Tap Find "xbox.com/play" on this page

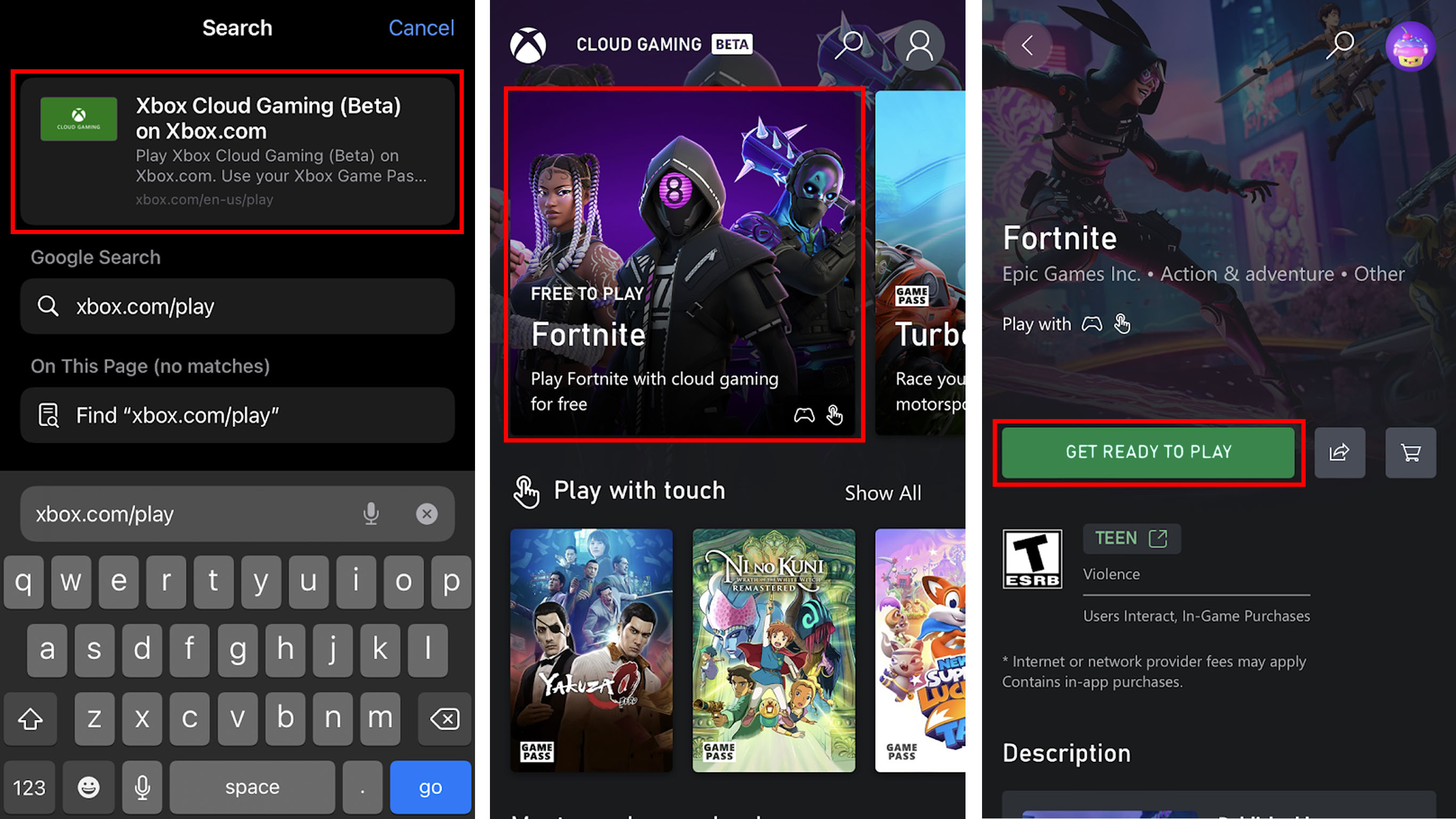(x=237, y=415)
